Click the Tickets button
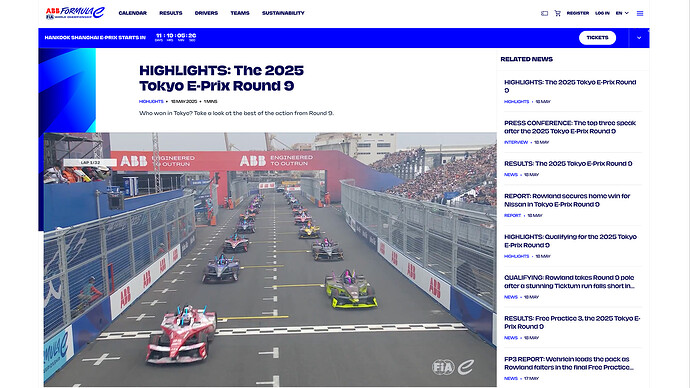Screen dimensions: 690x388 click(x=597, y=38)
